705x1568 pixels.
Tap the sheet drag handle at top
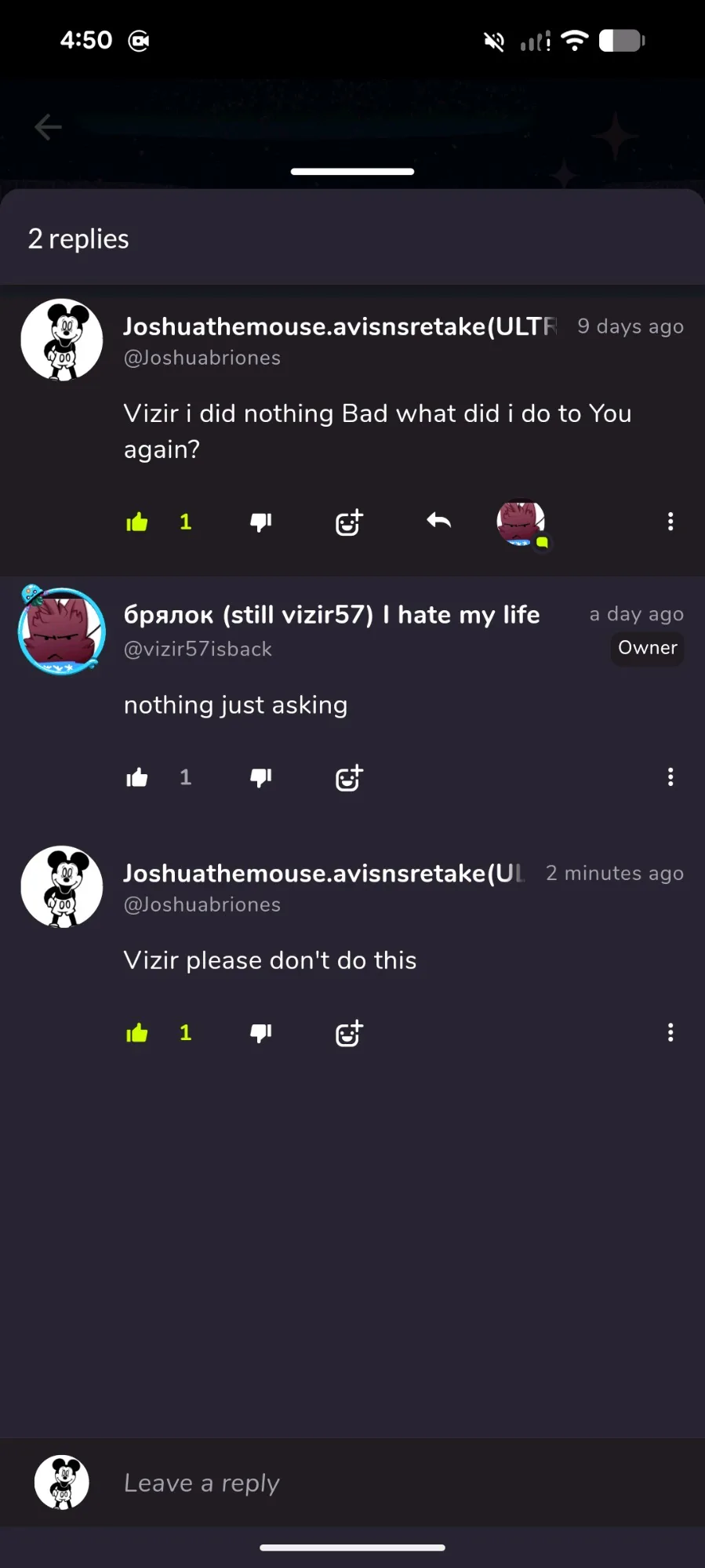click(352, 171)
